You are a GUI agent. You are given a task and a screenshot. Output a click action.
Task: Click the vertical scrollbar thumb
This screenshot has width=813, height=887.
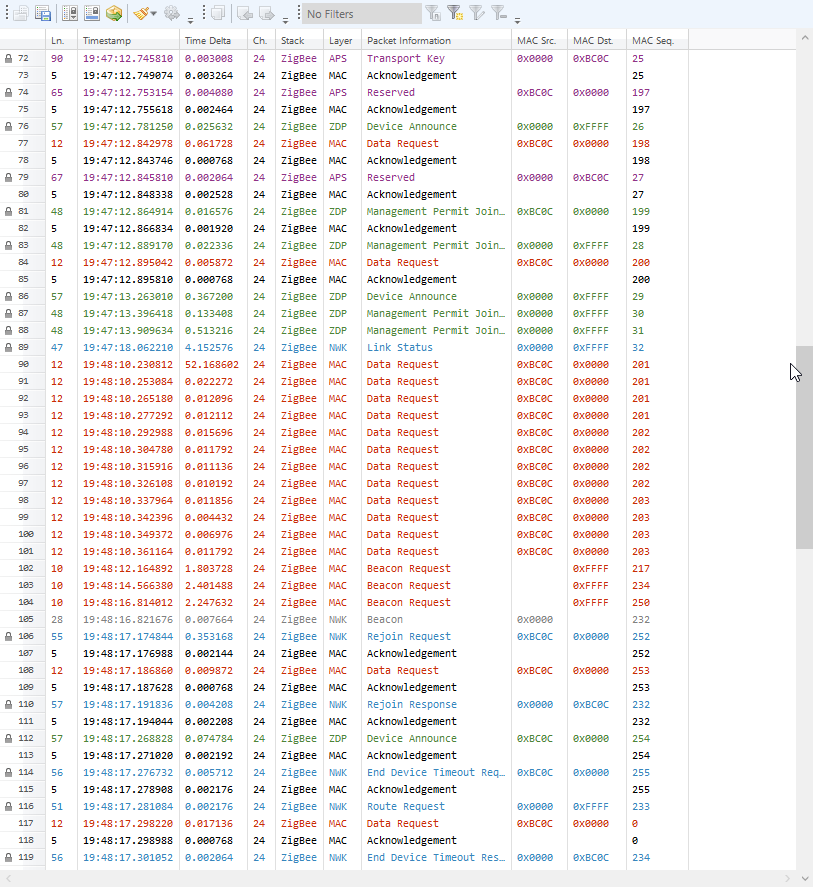804,447
